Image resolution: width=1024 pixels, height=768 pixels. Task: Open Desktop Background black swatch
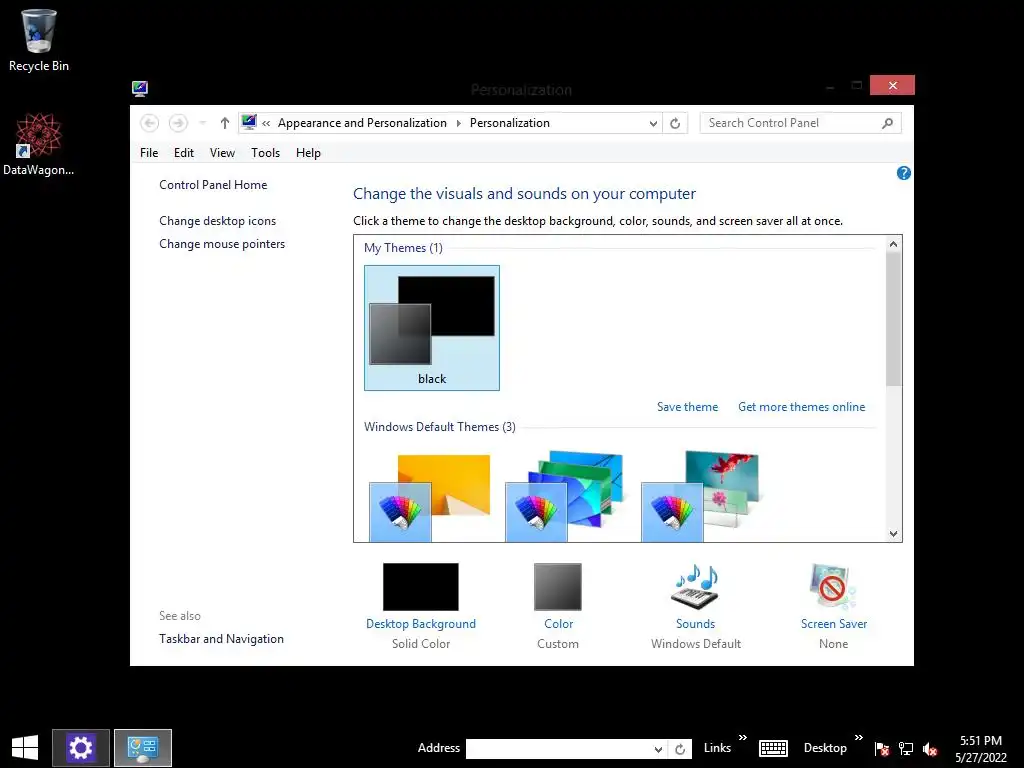point(421,586)
